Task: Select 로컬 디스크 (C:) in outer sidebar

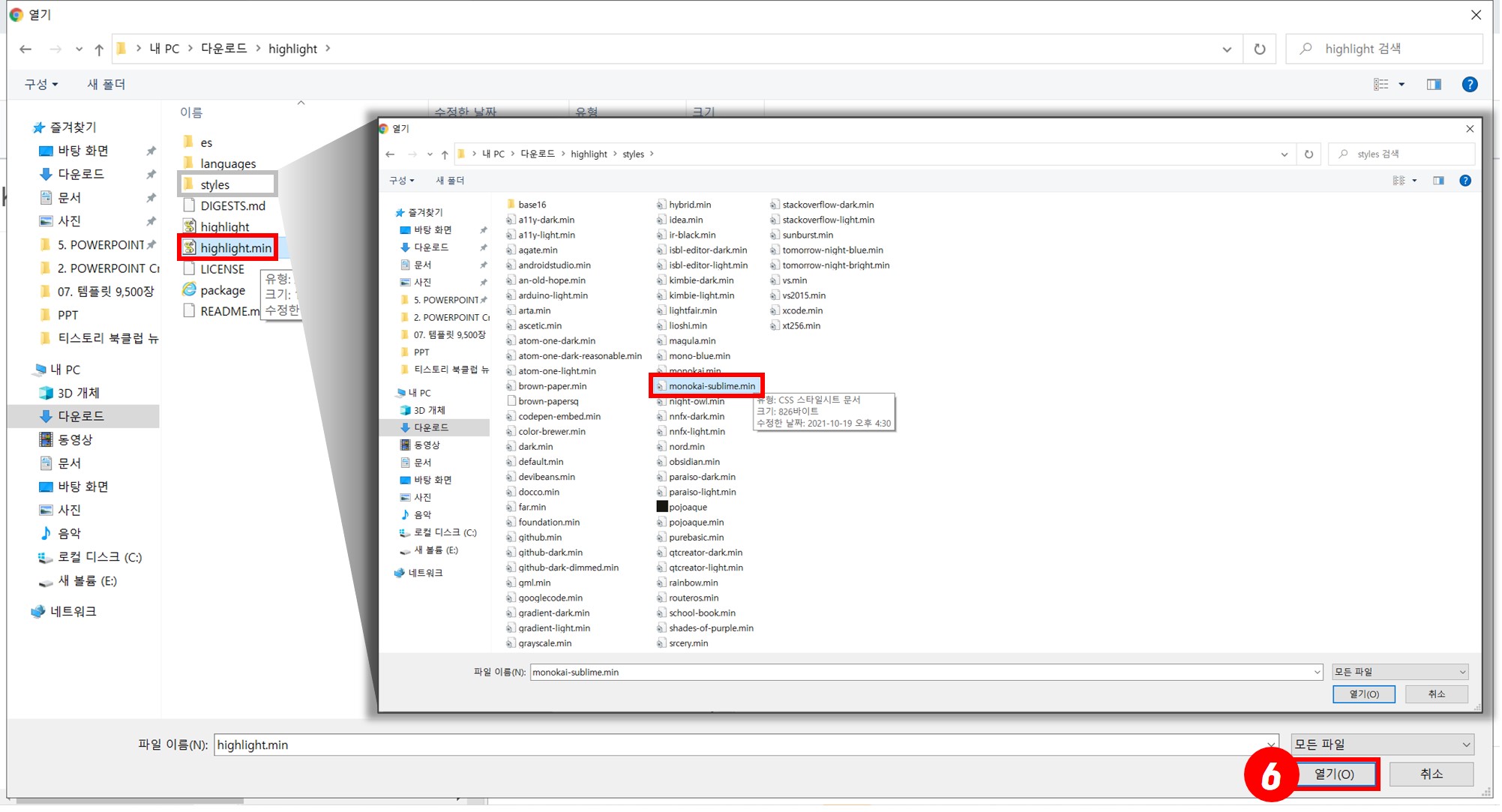Action: click(99, 557)
